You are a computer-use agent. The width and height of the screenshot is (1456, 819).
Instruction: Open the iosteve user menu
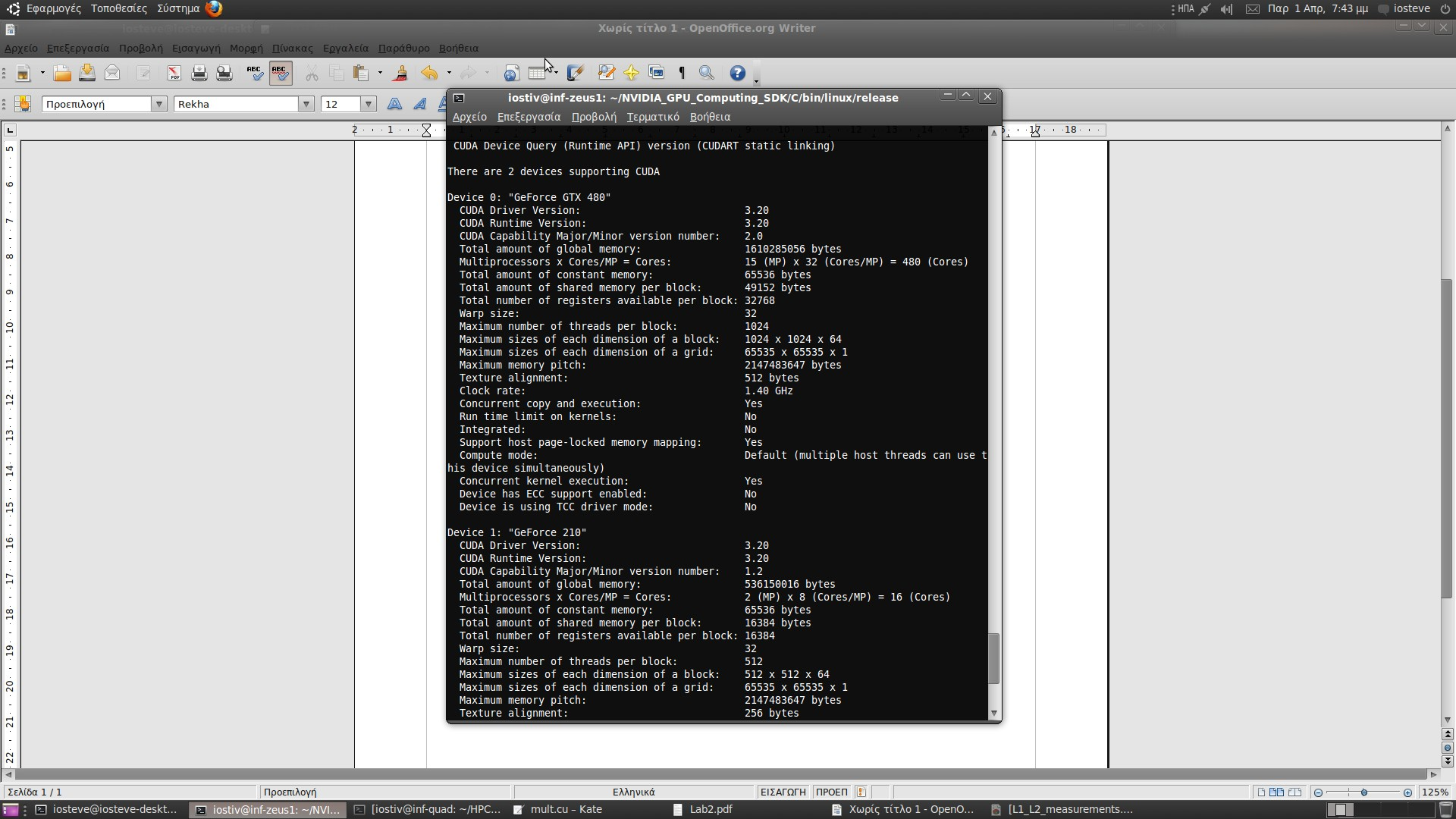tap(1404, 8)
